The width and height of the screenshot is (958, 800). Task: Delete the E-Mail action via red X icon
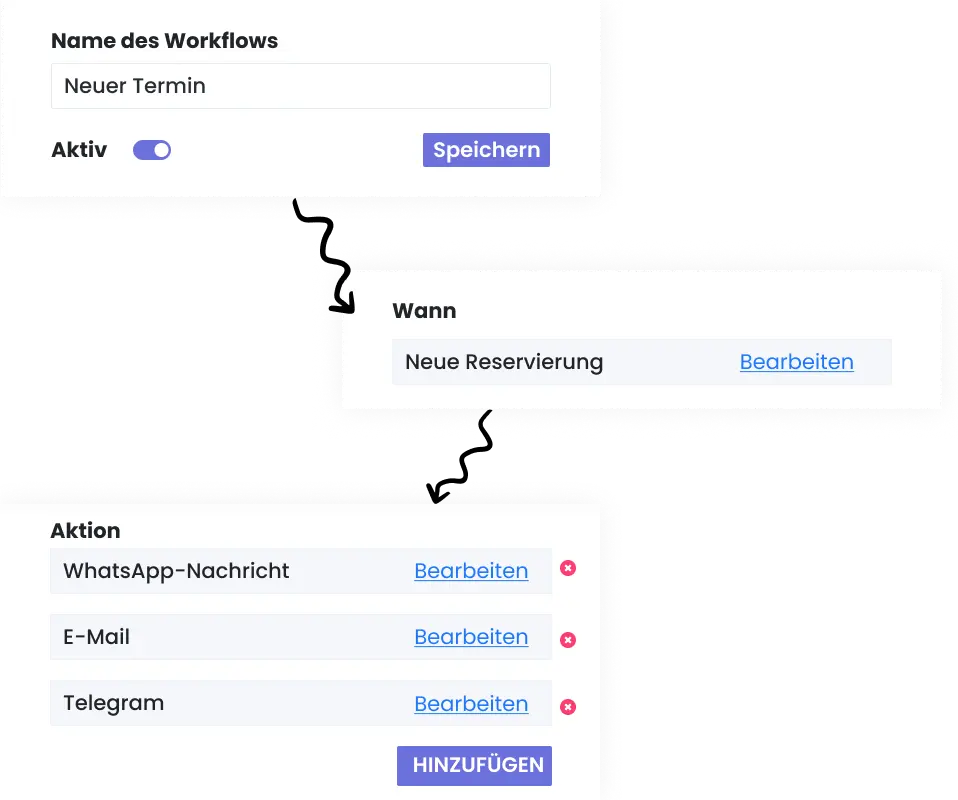point(568,640)
